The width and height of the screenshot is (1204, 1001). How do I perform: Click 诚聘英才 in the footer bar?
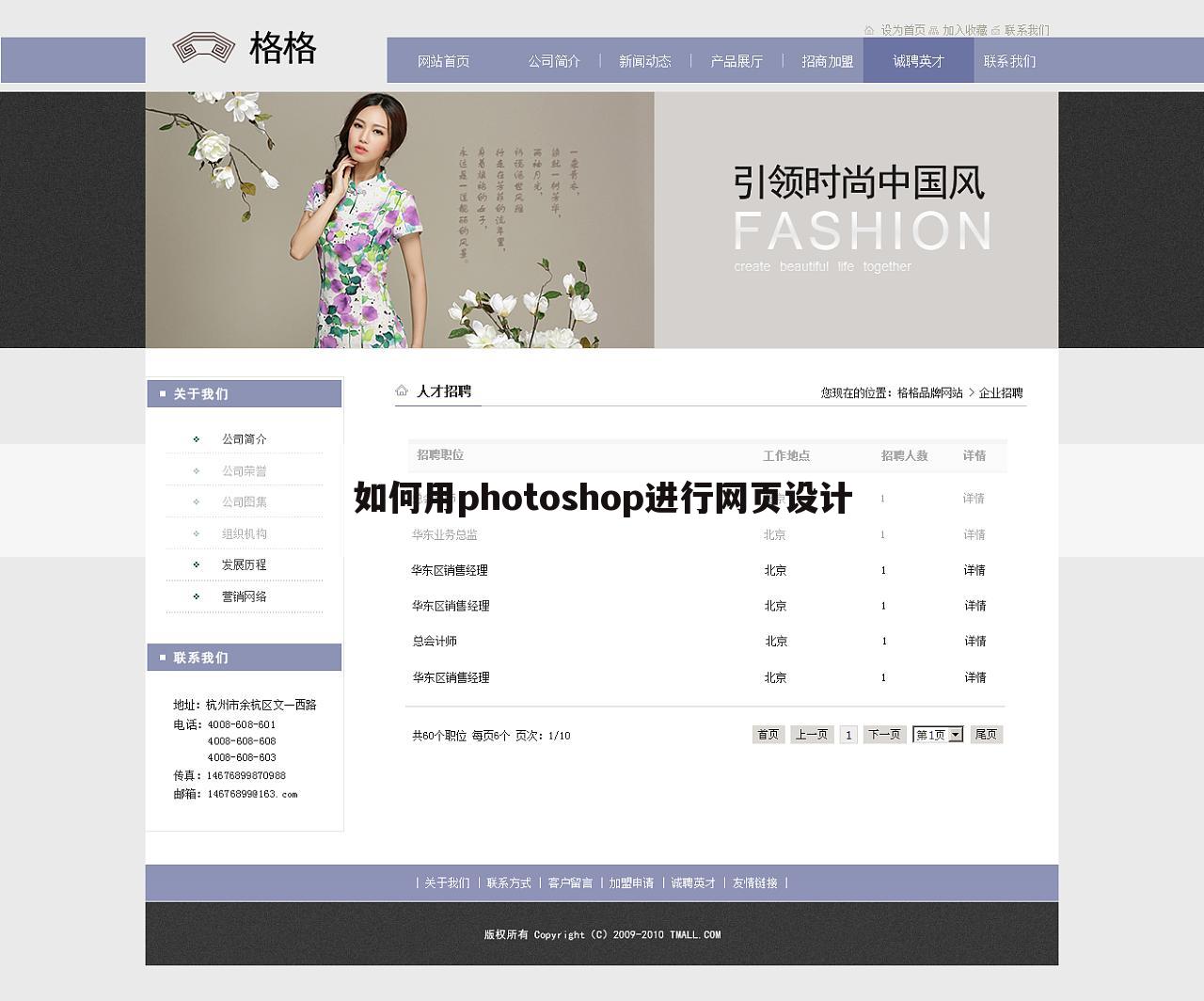pyautogui.click(x=693, y=883)
